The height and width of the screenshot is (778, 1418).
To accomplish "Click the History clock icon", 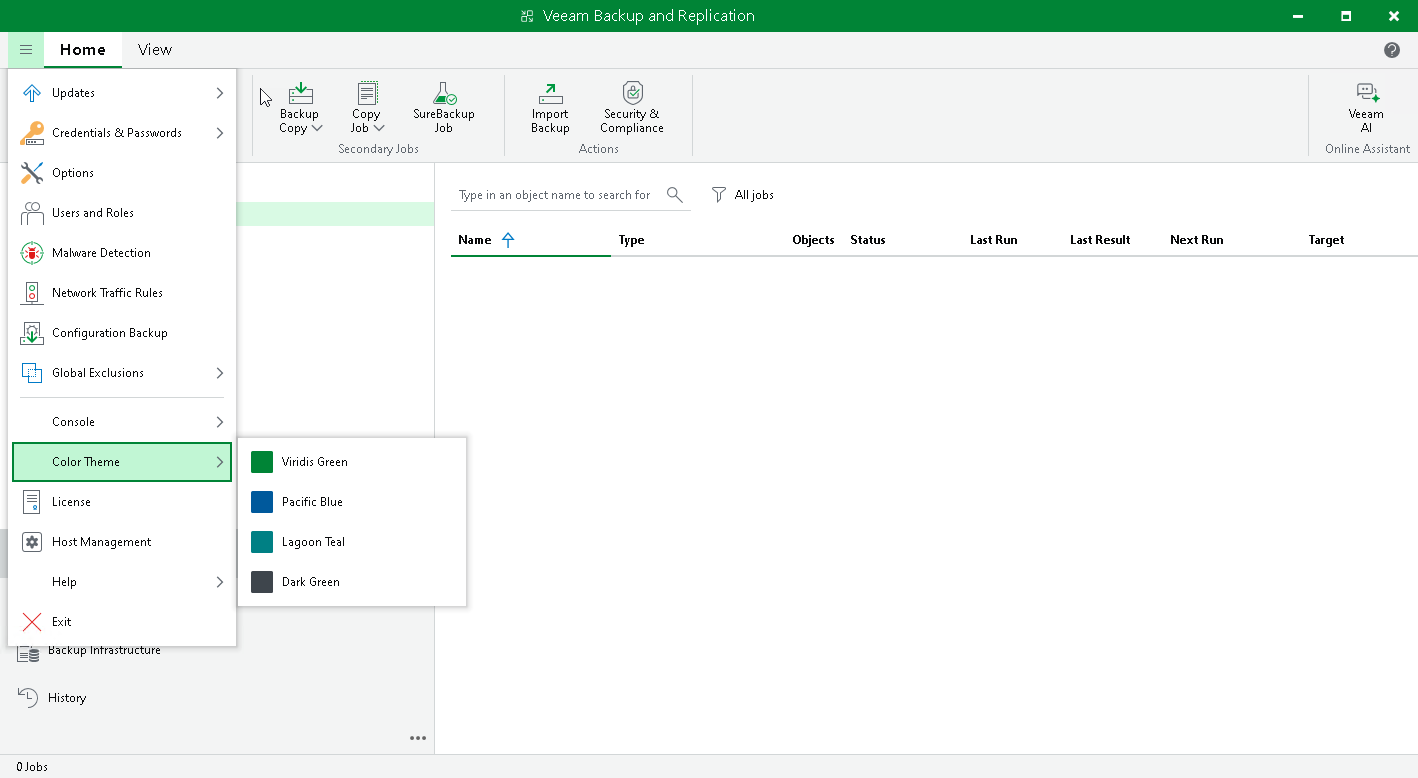I will (x=28, y=698).
